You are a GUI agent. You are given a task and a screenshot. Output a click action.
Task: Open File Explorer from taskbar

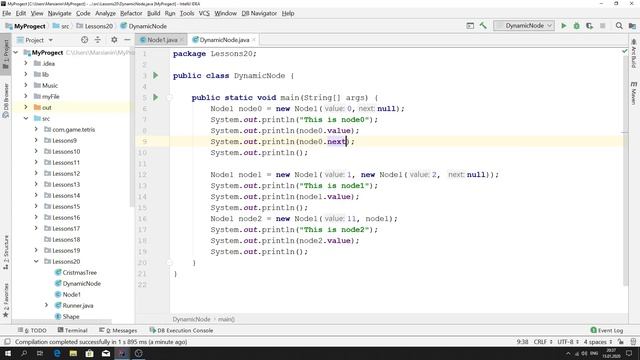point(73,353)
